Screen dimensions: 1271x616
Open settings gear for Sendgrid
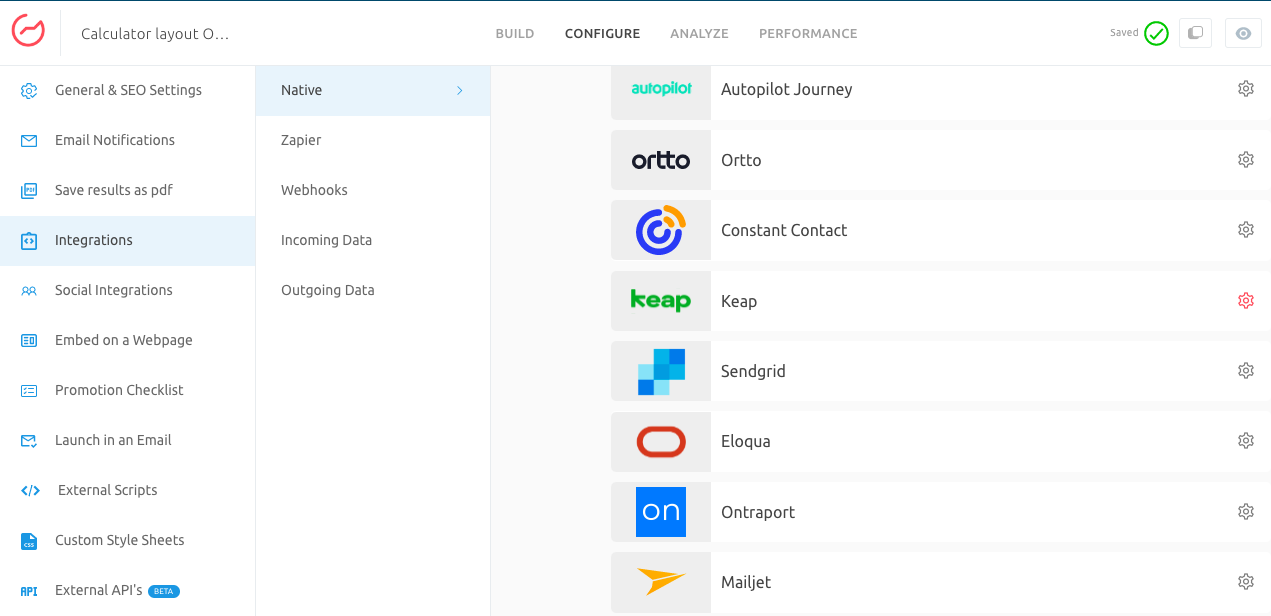[x=1246, y=371]
